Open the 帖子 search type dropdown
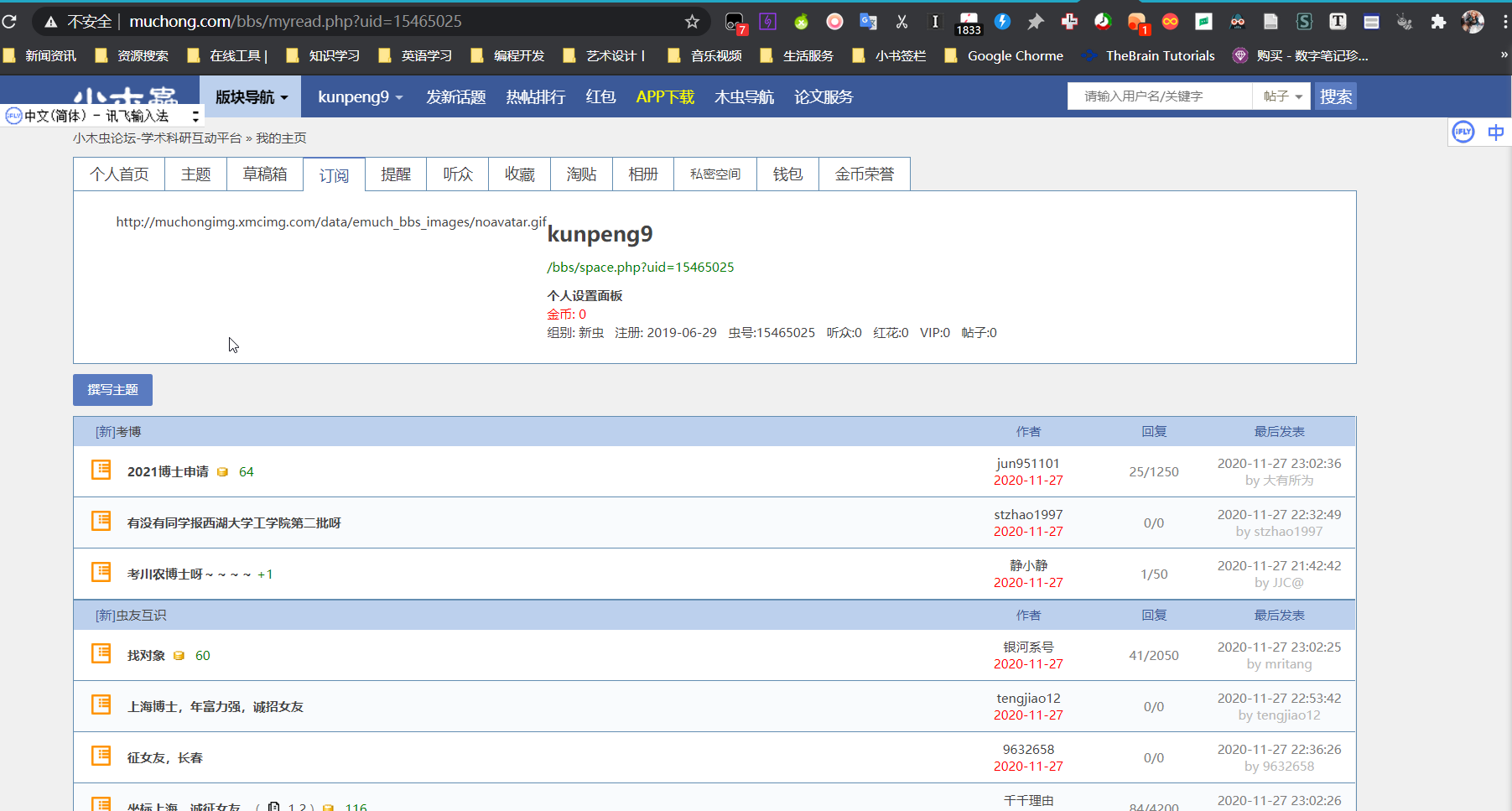Image resolution: width=1512 pixels, height=811 pixels. point(1282,96)
